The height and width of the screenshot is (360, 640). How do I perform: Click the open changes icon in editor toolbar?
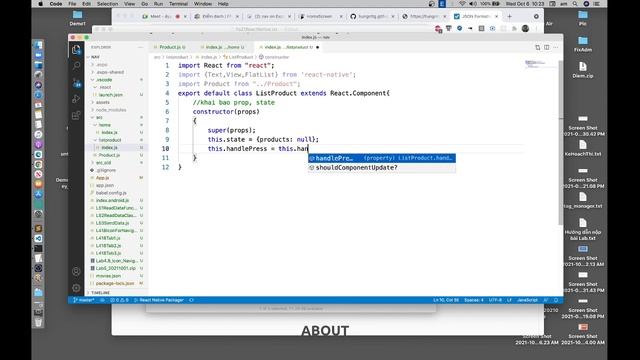(538, 47)
